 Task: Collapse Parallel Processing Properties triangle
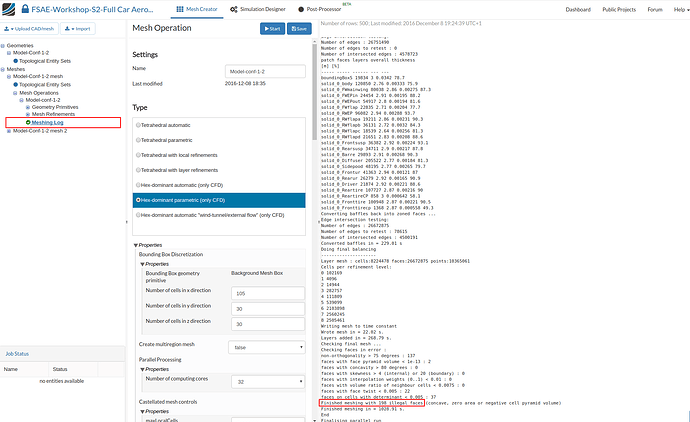[143, 370]
